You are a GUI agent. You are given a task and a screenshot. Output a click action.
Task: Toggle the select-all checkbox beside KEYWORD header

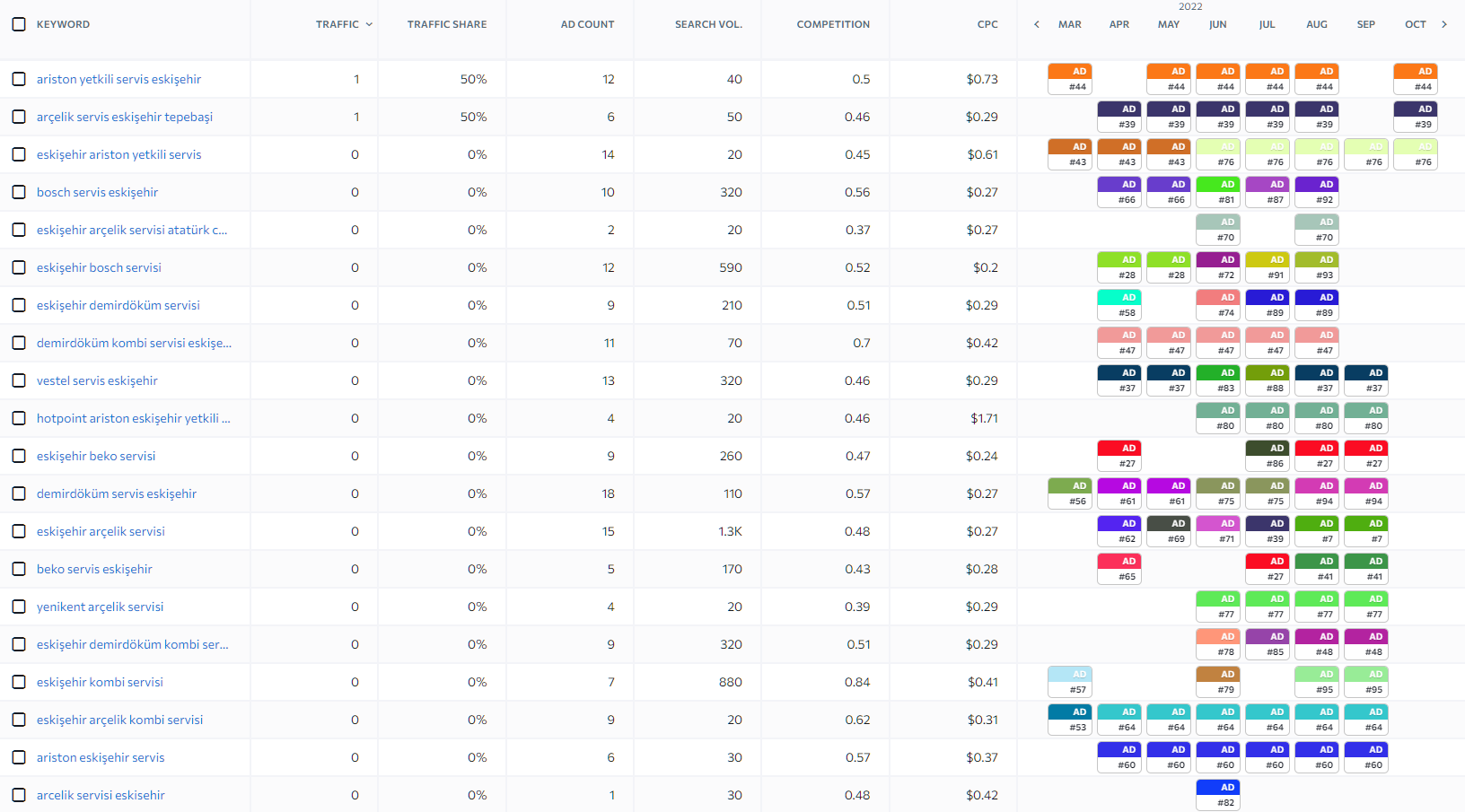19,24
